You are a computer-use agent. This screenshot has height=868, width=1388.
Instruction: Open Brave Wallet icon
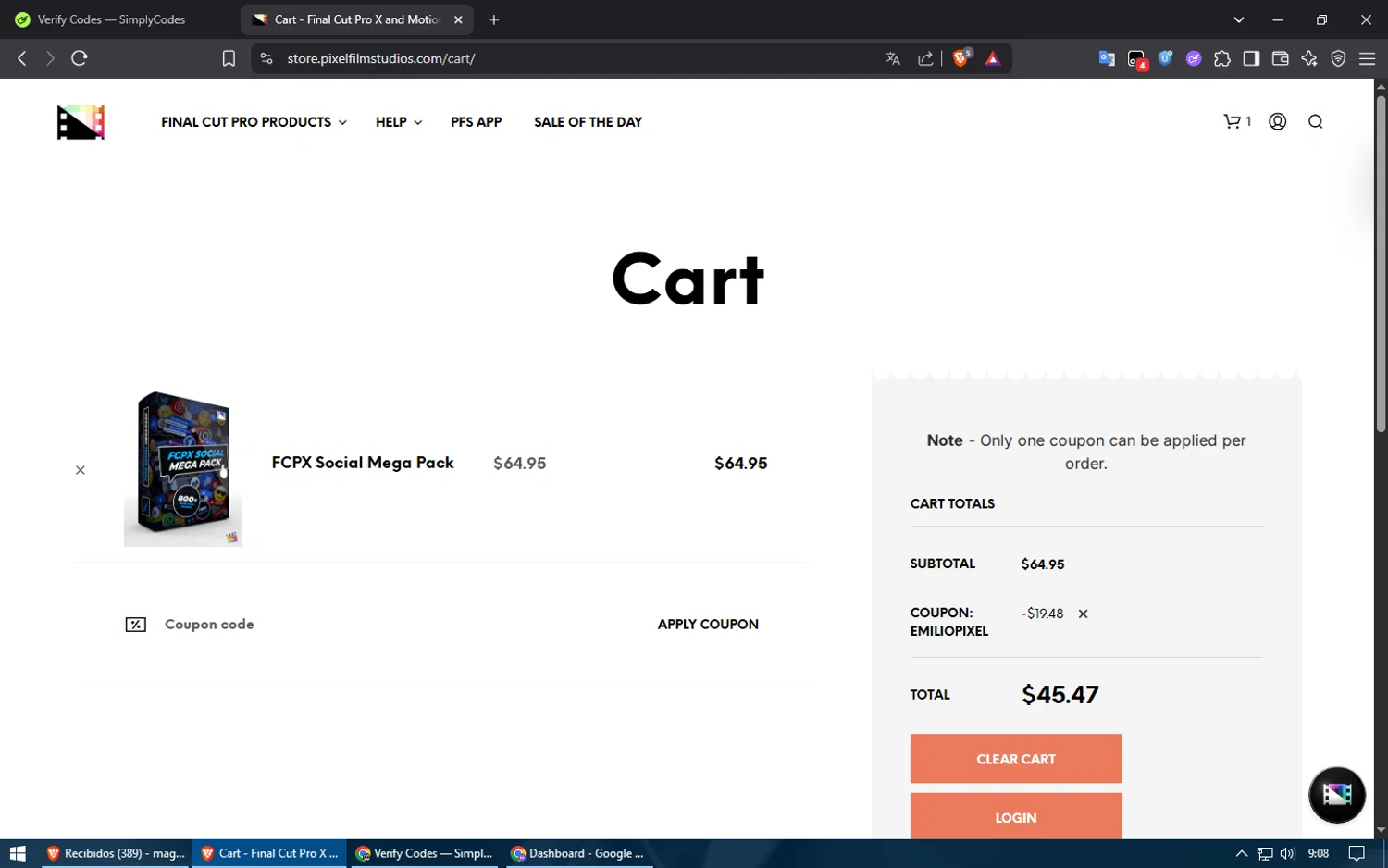click(x=1281, y=58)
